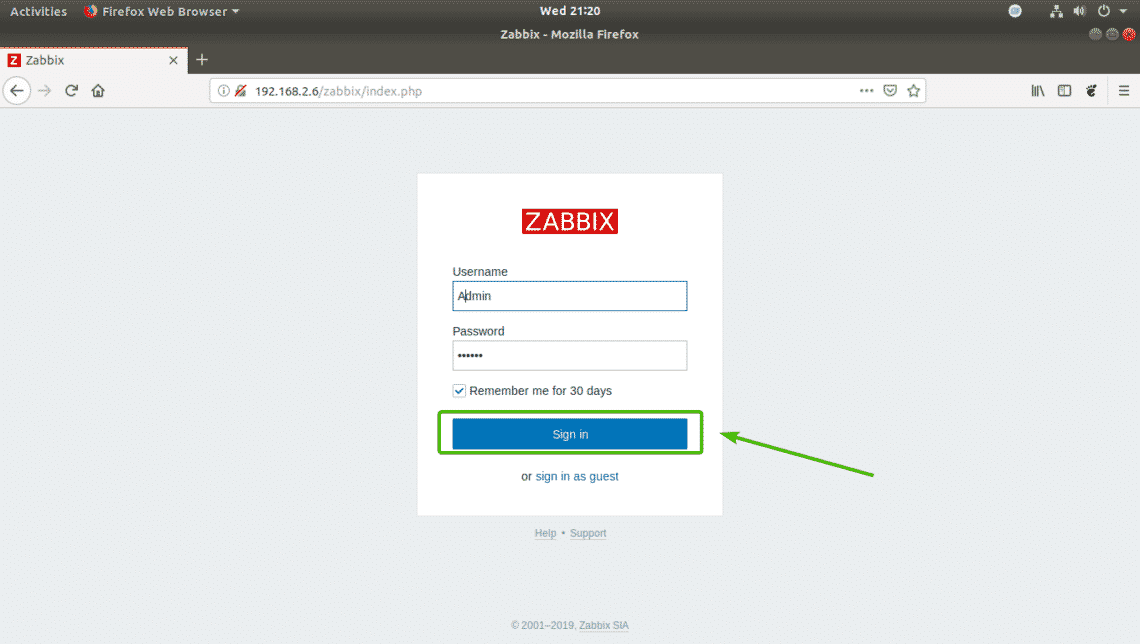This screenshot has height=644, width=1140.
Task: Bookmark this page with the star
Action: click(914, 91)
